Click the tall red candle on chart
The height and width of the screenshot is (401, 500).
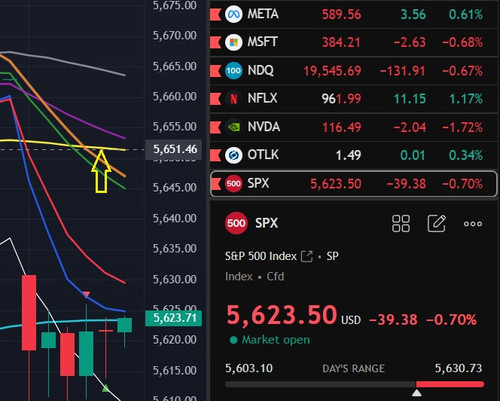pyautogui.click(x=29, y=313)
